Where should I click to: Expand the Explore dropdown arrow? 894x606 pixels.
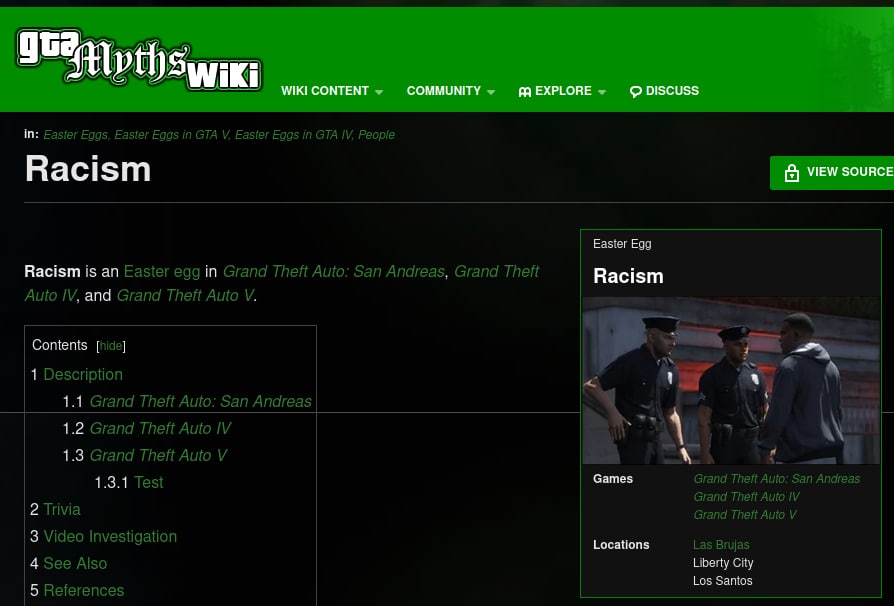602,92
